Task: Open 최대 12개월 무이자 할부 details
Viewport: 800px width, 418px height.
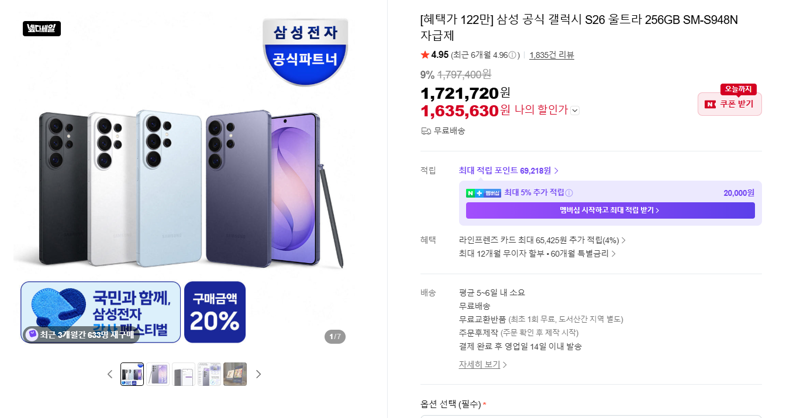Action: coord(537,254)
